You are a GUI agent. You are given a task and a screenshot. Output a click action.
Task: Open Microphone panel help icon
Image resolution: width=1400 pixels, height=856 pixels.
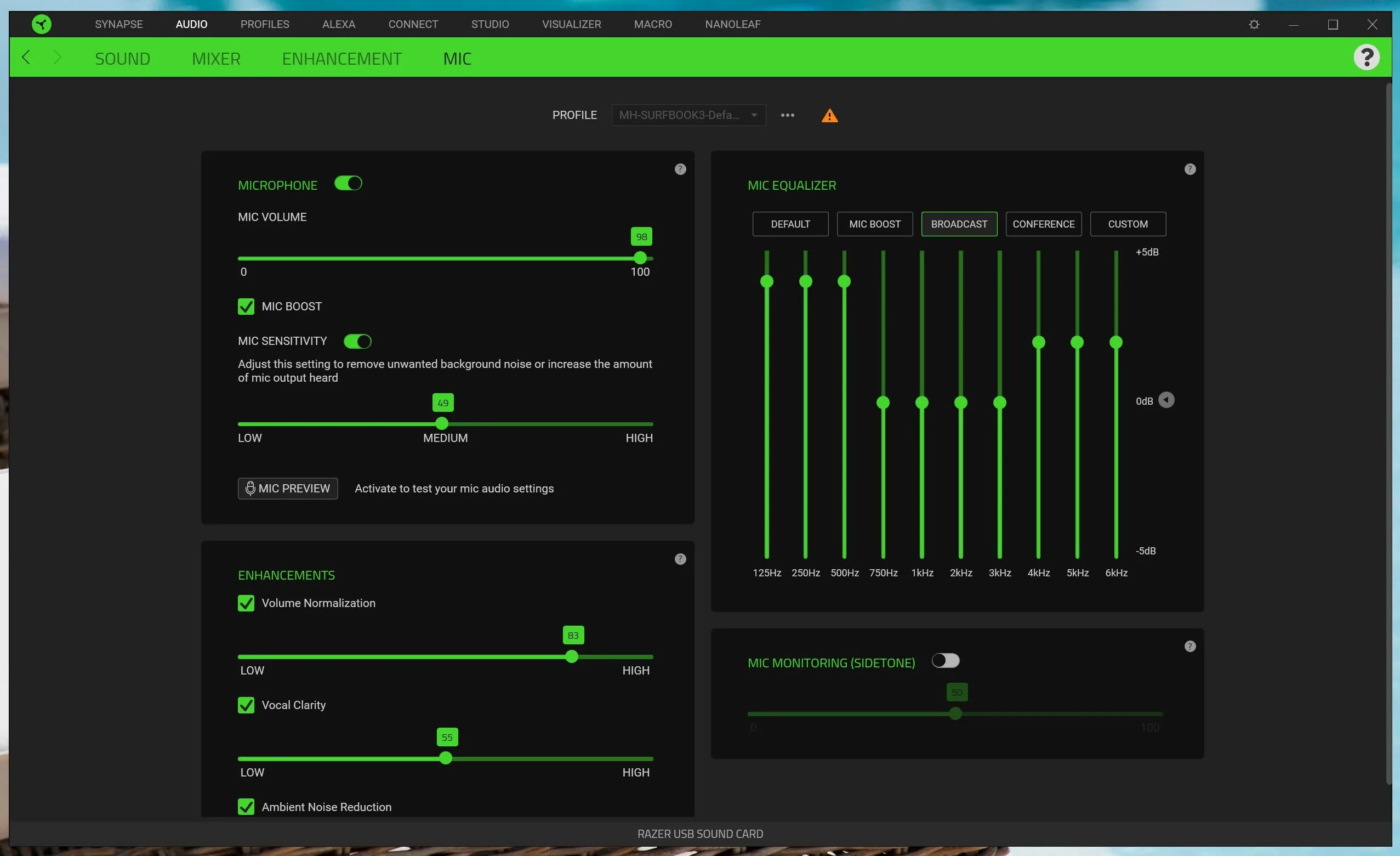(680, 169)
